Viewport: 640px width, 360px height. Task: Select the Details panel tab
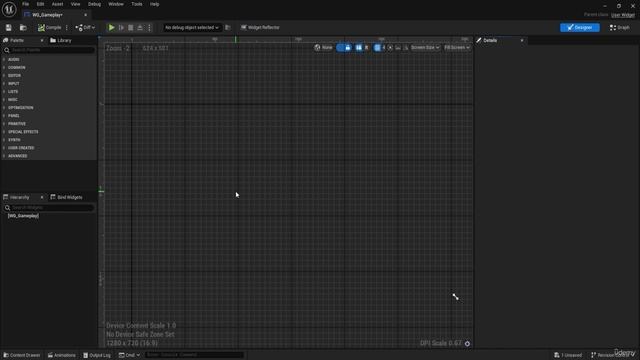pos(490,40)
